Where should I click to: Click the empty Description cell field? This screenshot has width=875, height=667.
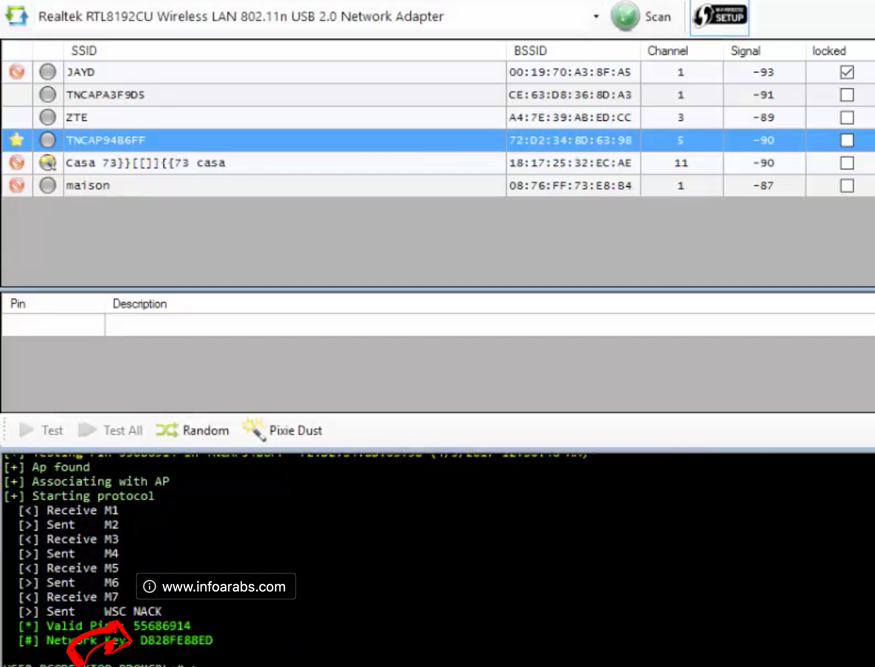pos(490,325)
